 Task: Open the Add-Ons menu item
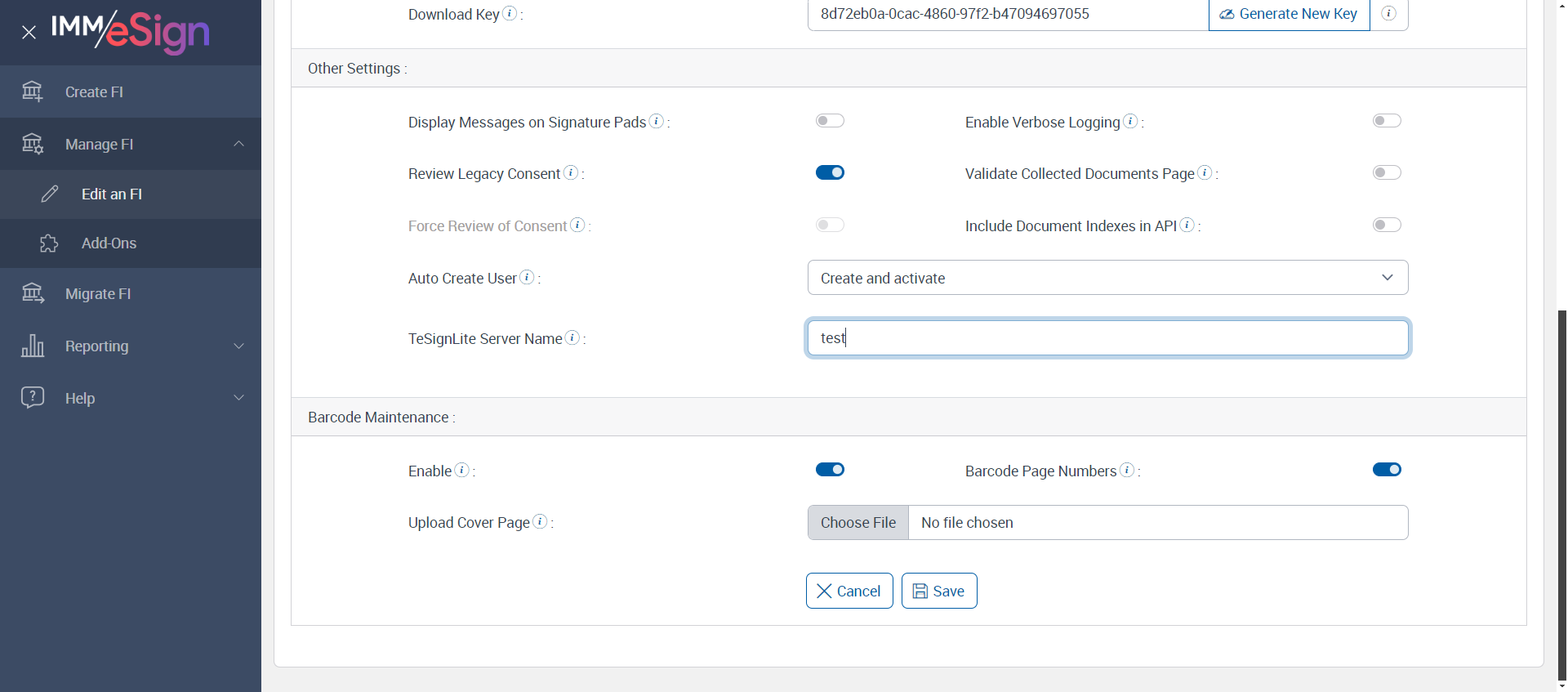[109, 243]
